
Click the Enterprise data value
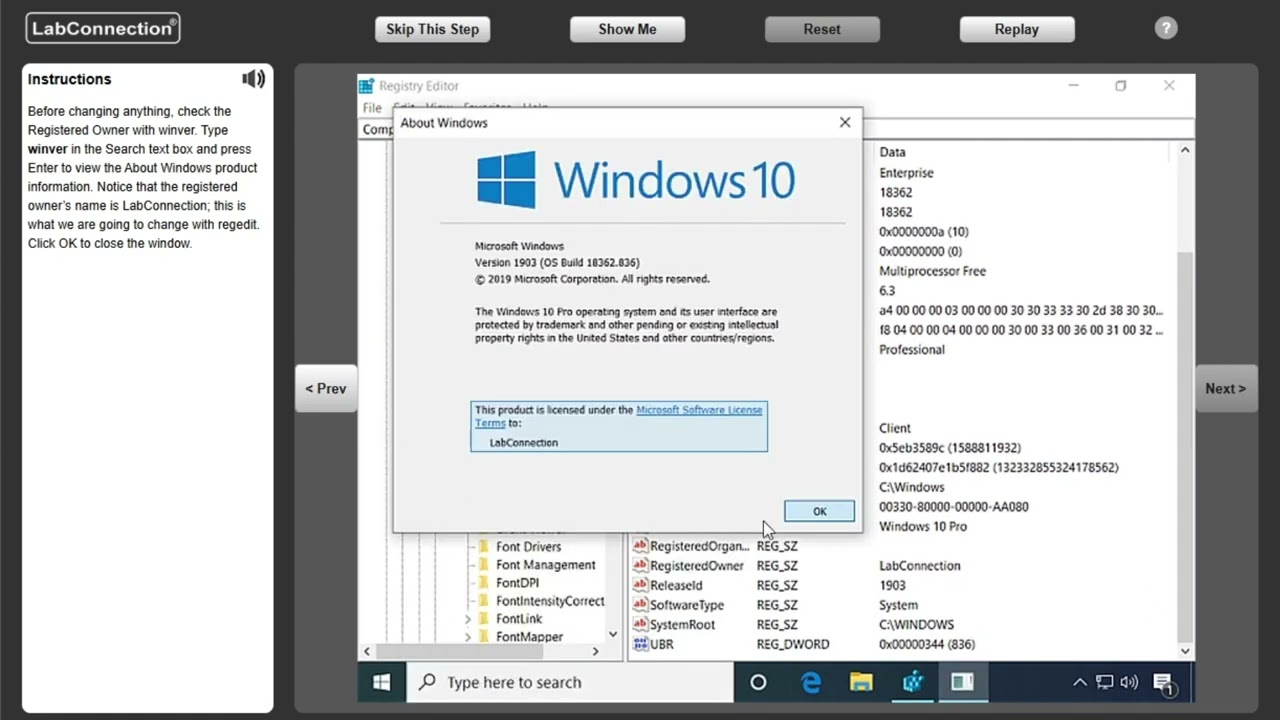(x=906, y=172)
